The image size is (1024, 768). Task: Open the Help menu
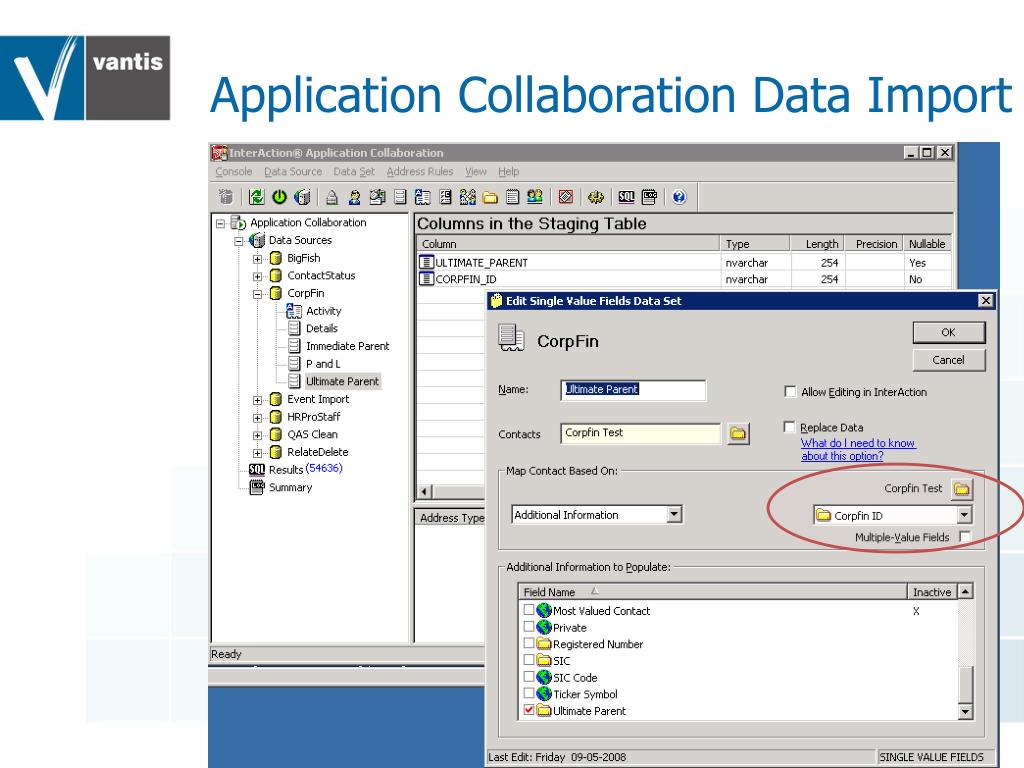coord(509,171)
